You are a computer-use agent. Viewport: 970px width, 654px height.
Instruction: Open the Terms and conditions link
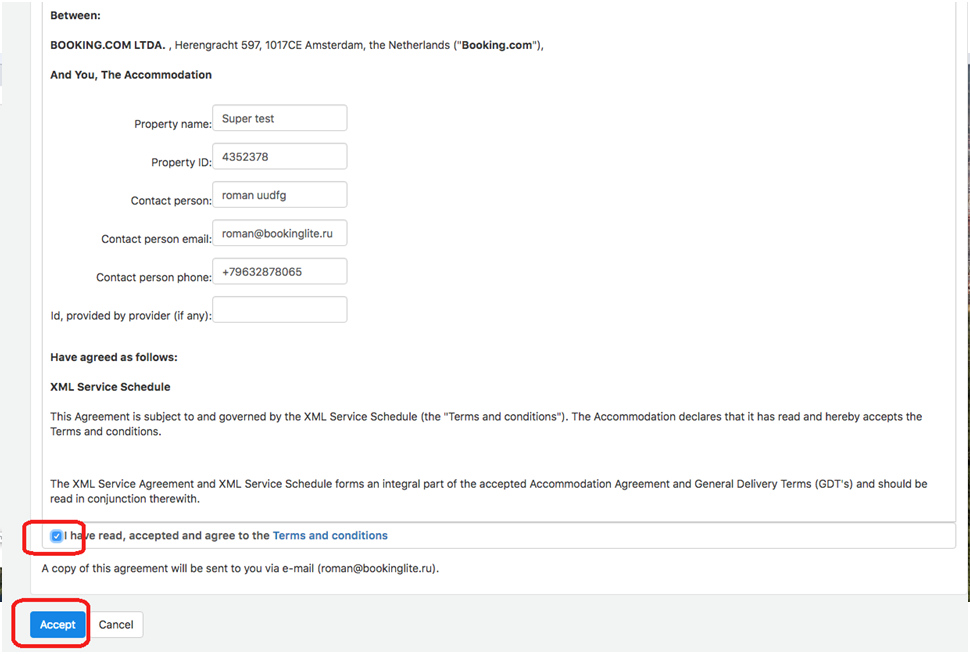(330, 536)
